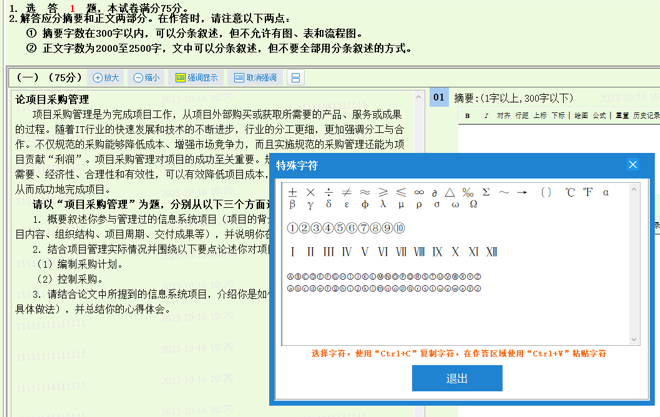Image resolution: width=660 pixels, height=417 pixels.
Task: Toggle the split layout icon after 取消强调
Action: [x=297, y=78]
